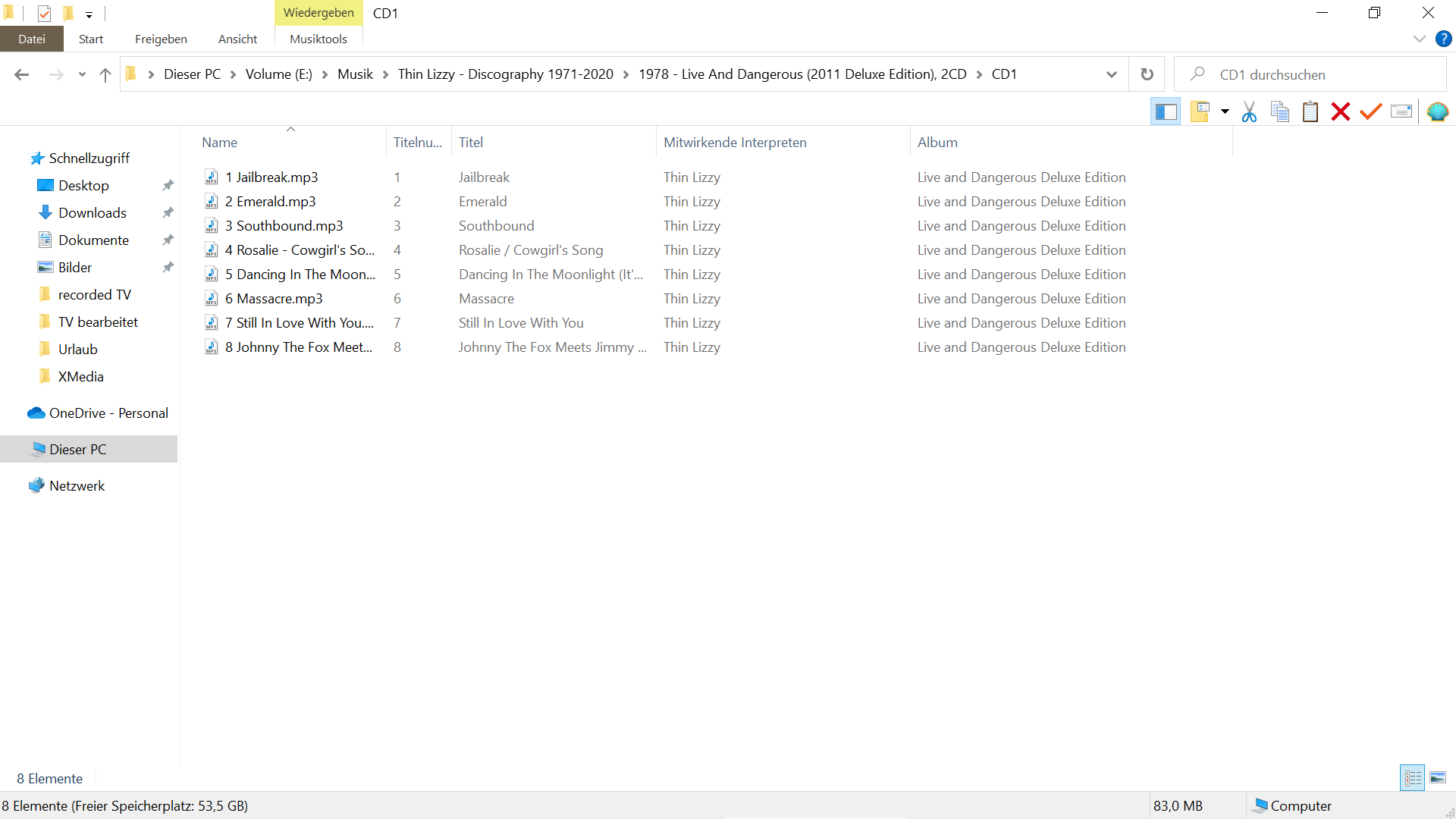Sort by Mitwirkende Interpreten column header

pos(783,143)
